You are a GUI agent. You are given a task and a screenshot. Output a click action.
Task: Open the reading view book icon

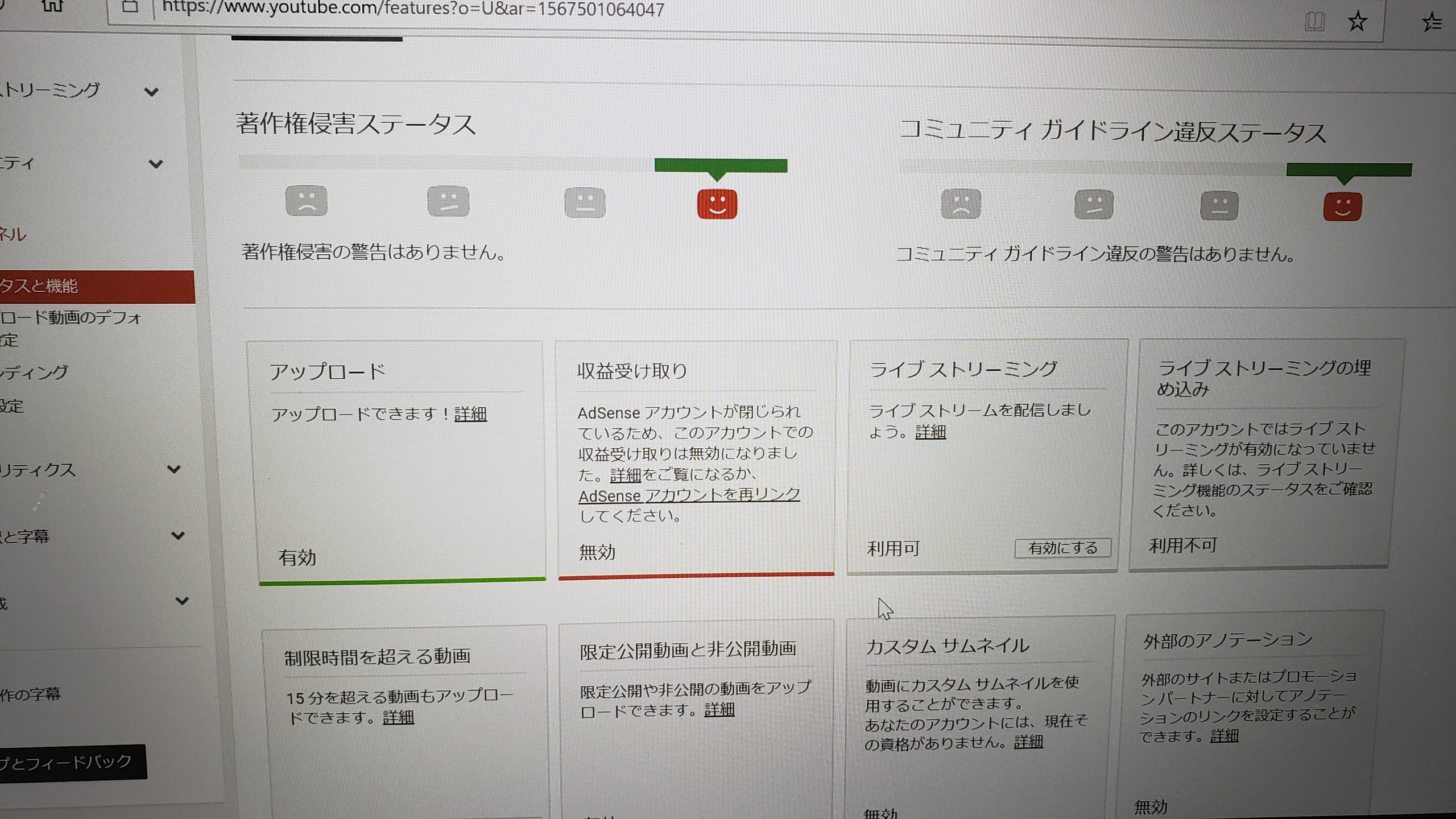1314,22
